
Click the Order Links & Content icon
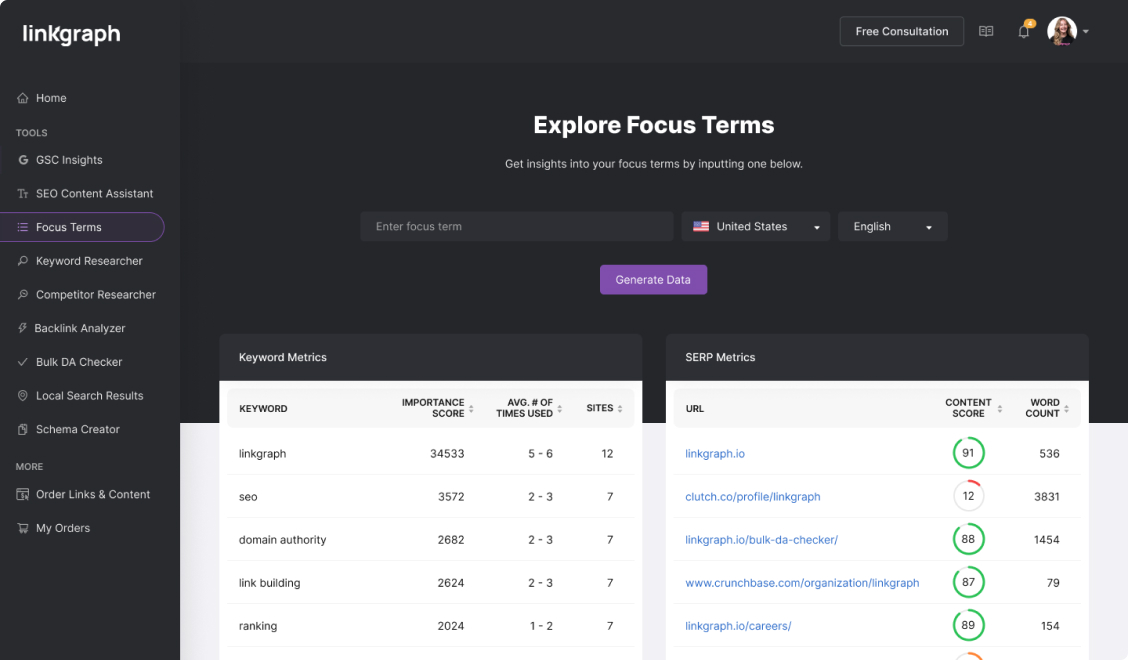click(x=22, y=494)
